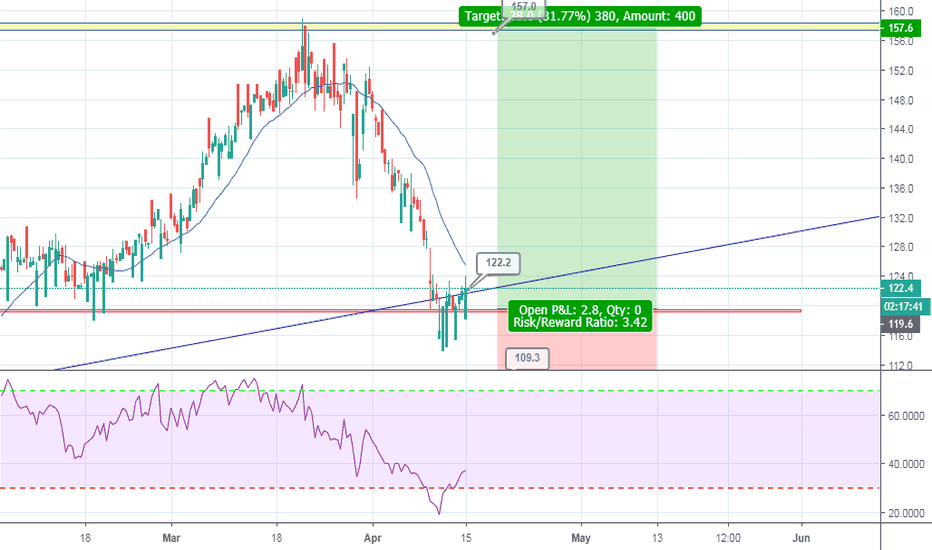The image size is (932, 550).
Task: Click the 136.0 price scale value
Action: (901, 188)
